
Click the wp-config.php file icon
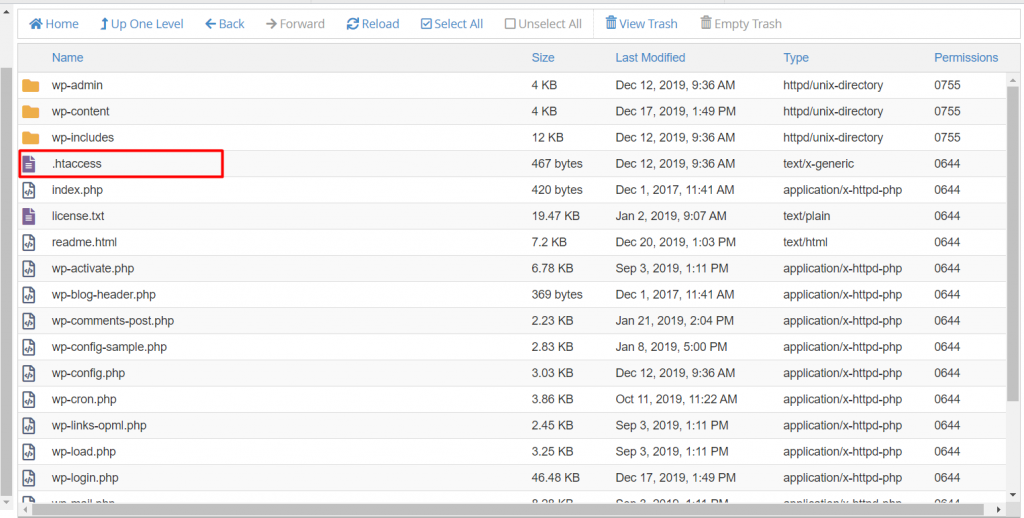pos(30,373)
